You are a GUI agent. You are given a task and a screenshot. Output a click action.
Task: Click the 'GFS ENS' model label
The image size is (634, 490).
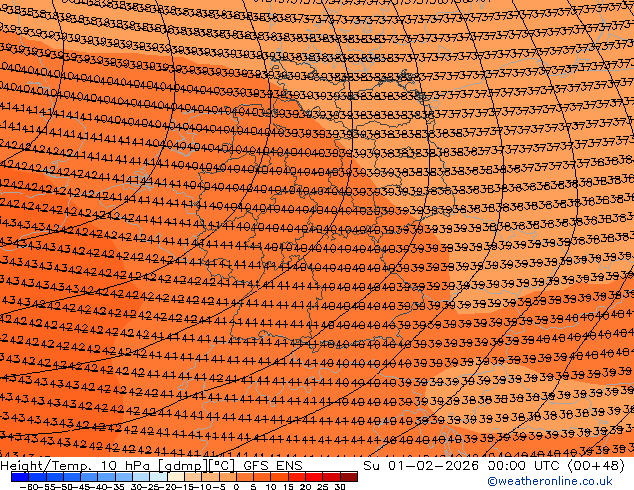click(273, 465)
